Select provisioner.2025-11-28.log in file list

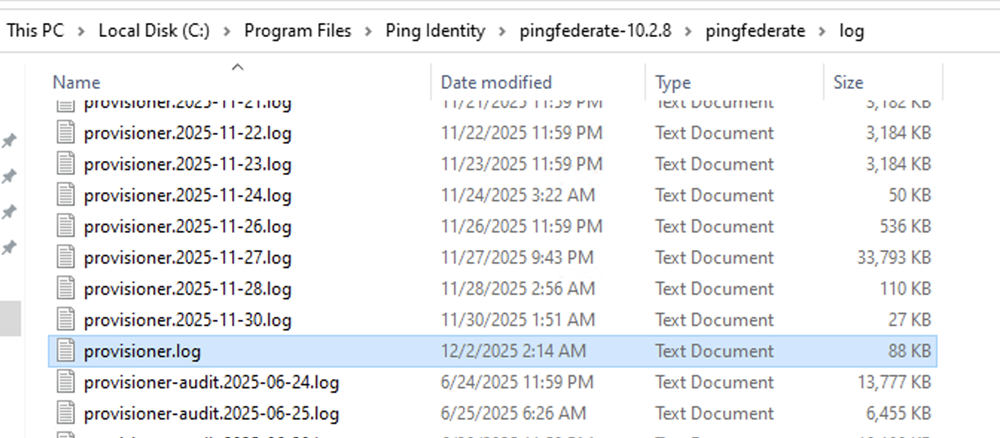pos(188,289)
